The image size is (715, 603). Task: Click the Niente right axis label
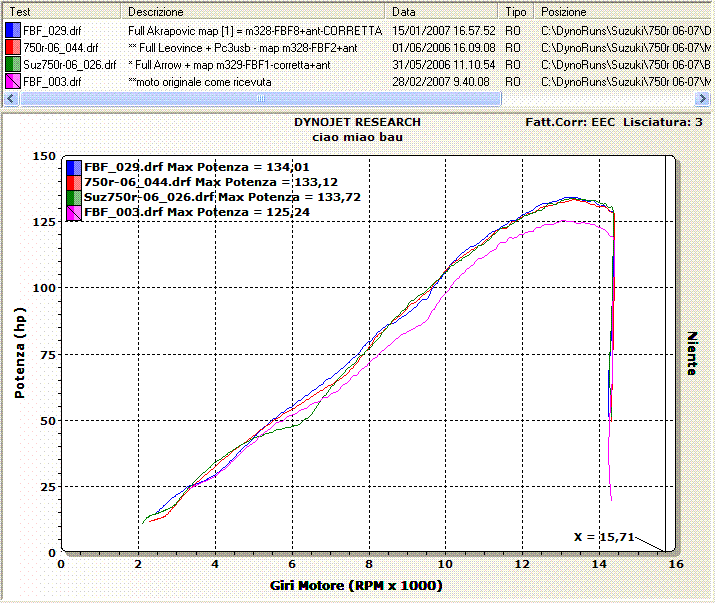point(691,353)
